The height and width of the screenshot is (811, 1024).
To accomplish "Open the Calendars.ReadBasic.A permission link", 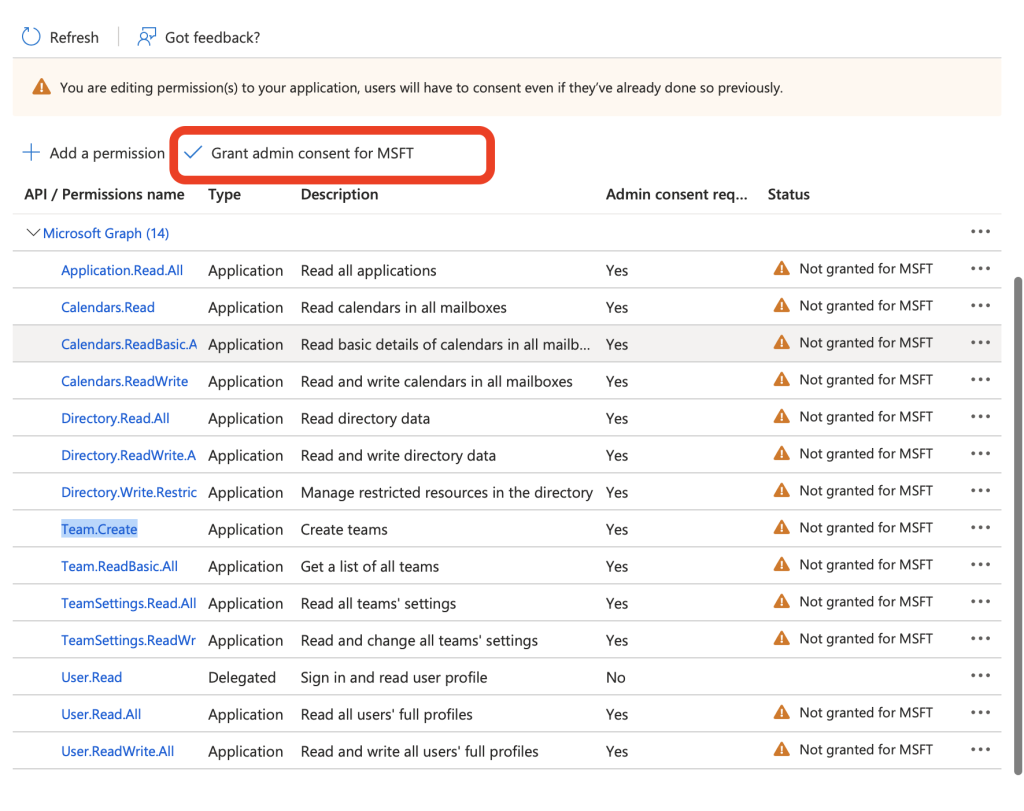I will [129, 344].
